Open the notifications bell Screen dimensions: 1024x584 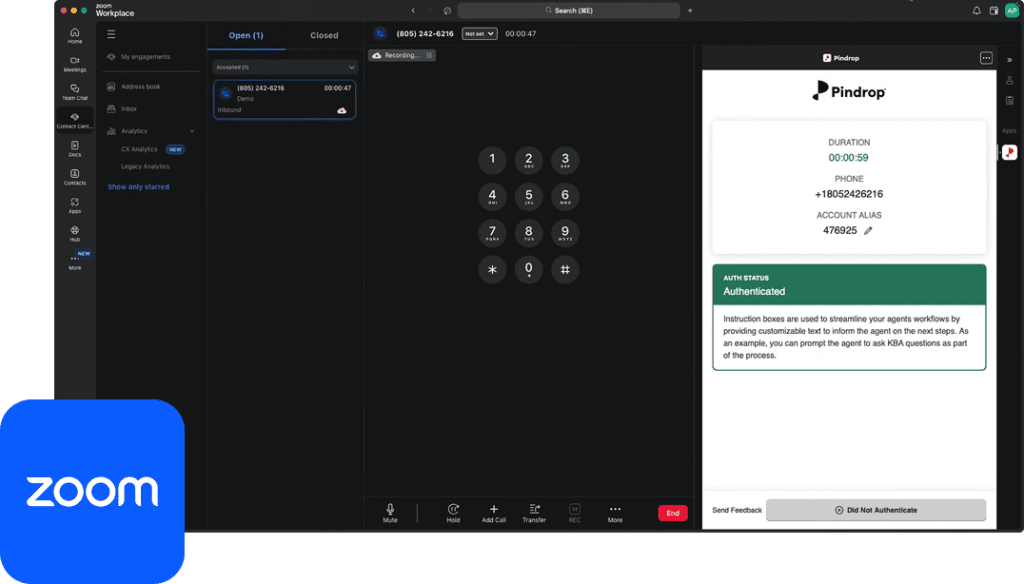(977, 10)
